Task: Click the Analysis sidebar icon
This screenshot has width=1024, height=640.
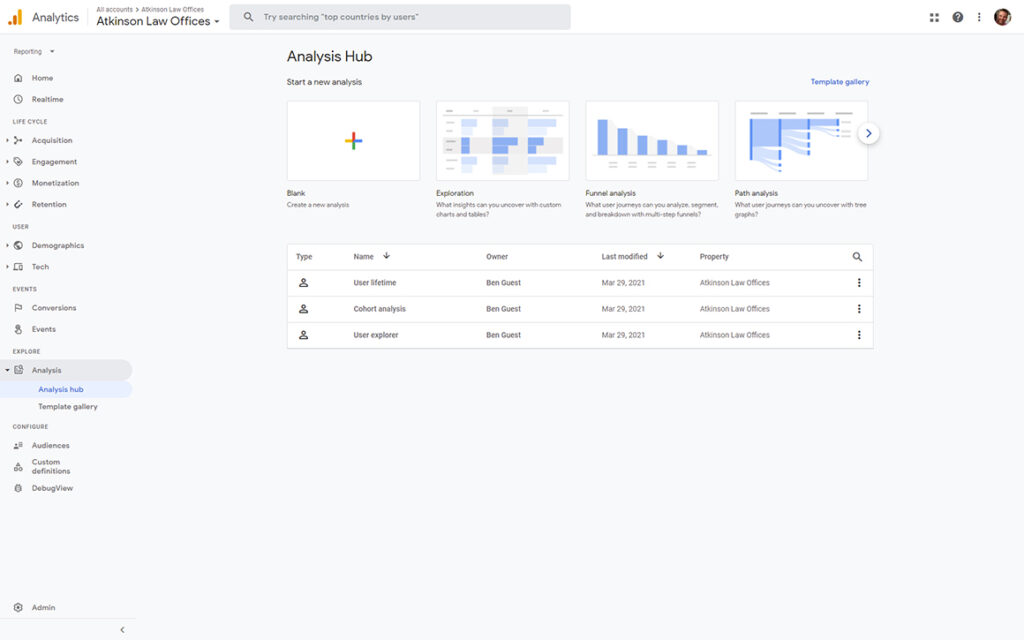Action: [x=18, y=370]
